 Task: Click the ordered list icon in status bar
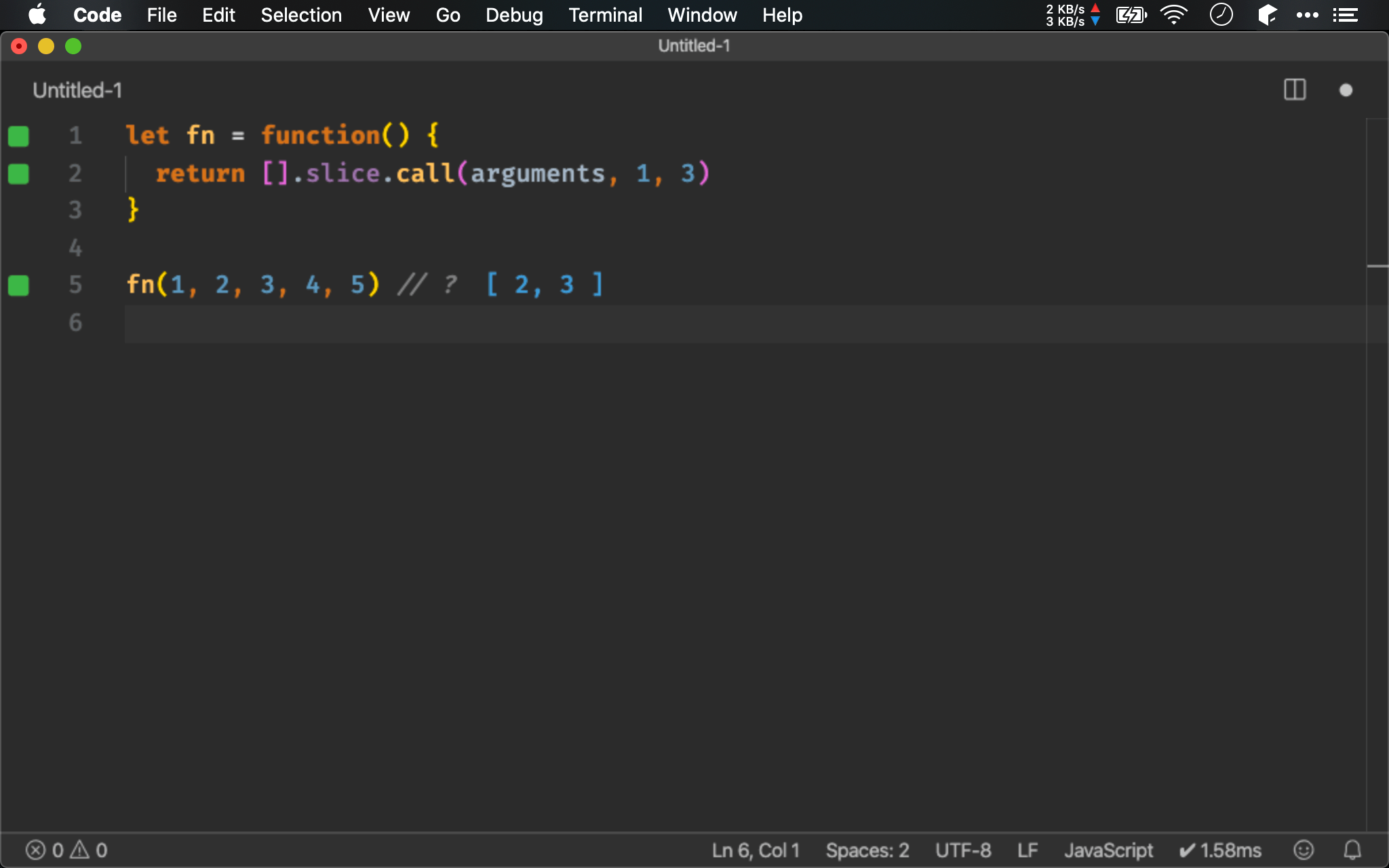[x=1347, y=15]
